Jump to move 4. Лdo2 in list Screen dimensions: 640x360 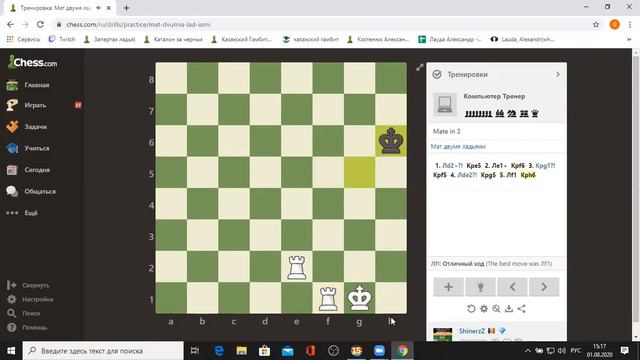pyautogui.click(x=467, y=175)
